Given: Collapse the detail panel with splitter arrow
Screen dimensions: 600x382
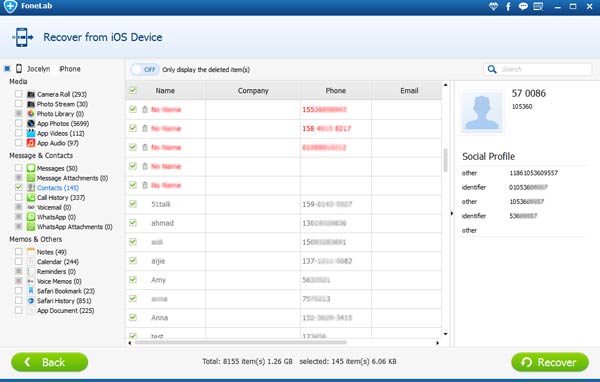Looking at the screenshot, I should 452,213.
